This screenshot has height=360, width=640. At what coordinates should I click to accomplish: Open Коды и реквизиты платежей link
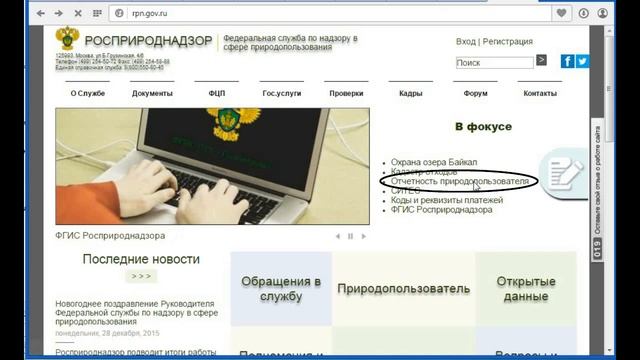[447, 200]
